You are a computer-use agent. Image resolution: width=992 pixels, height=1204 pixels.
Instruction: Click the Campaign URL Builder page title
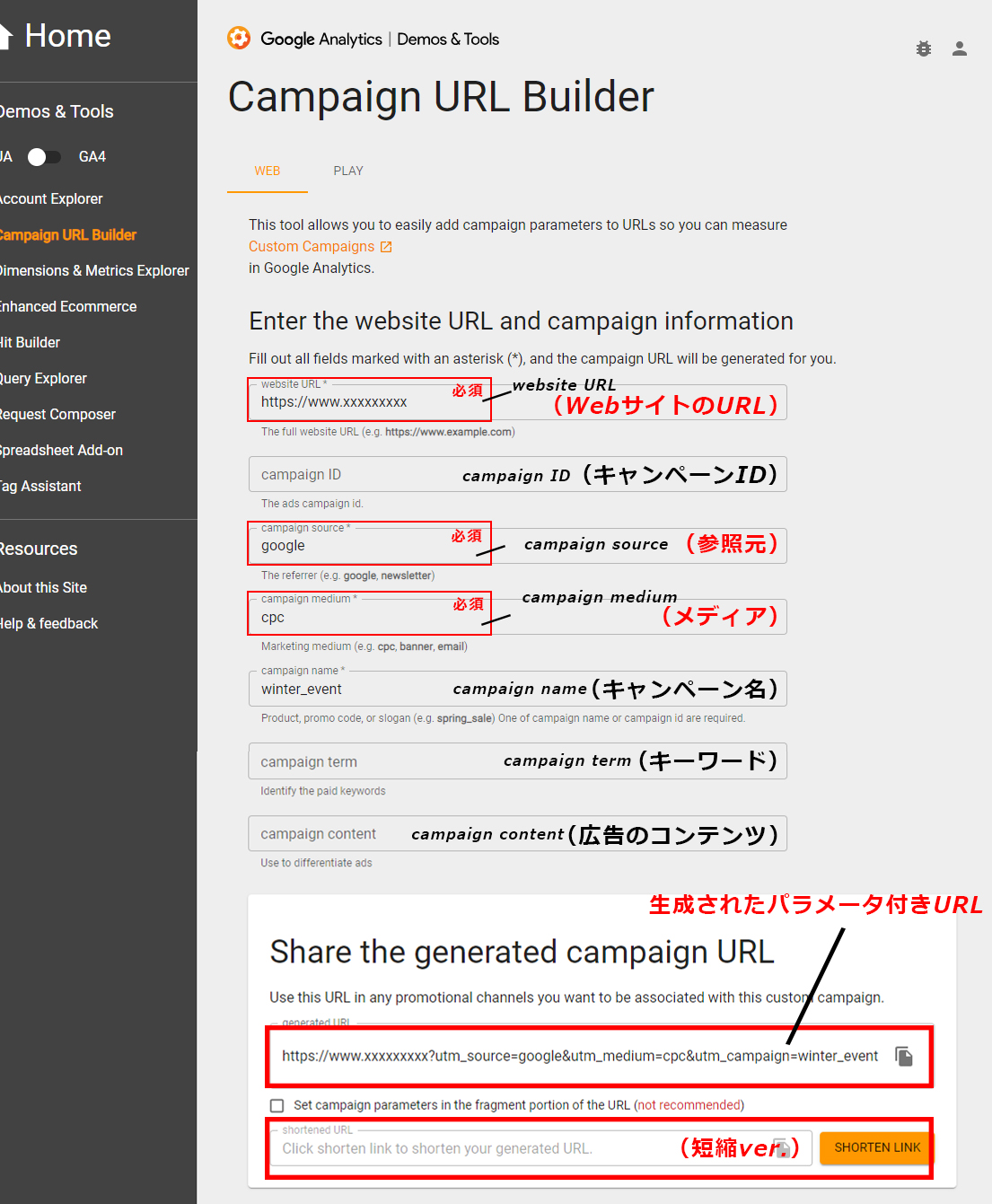[x=441, y=97]
